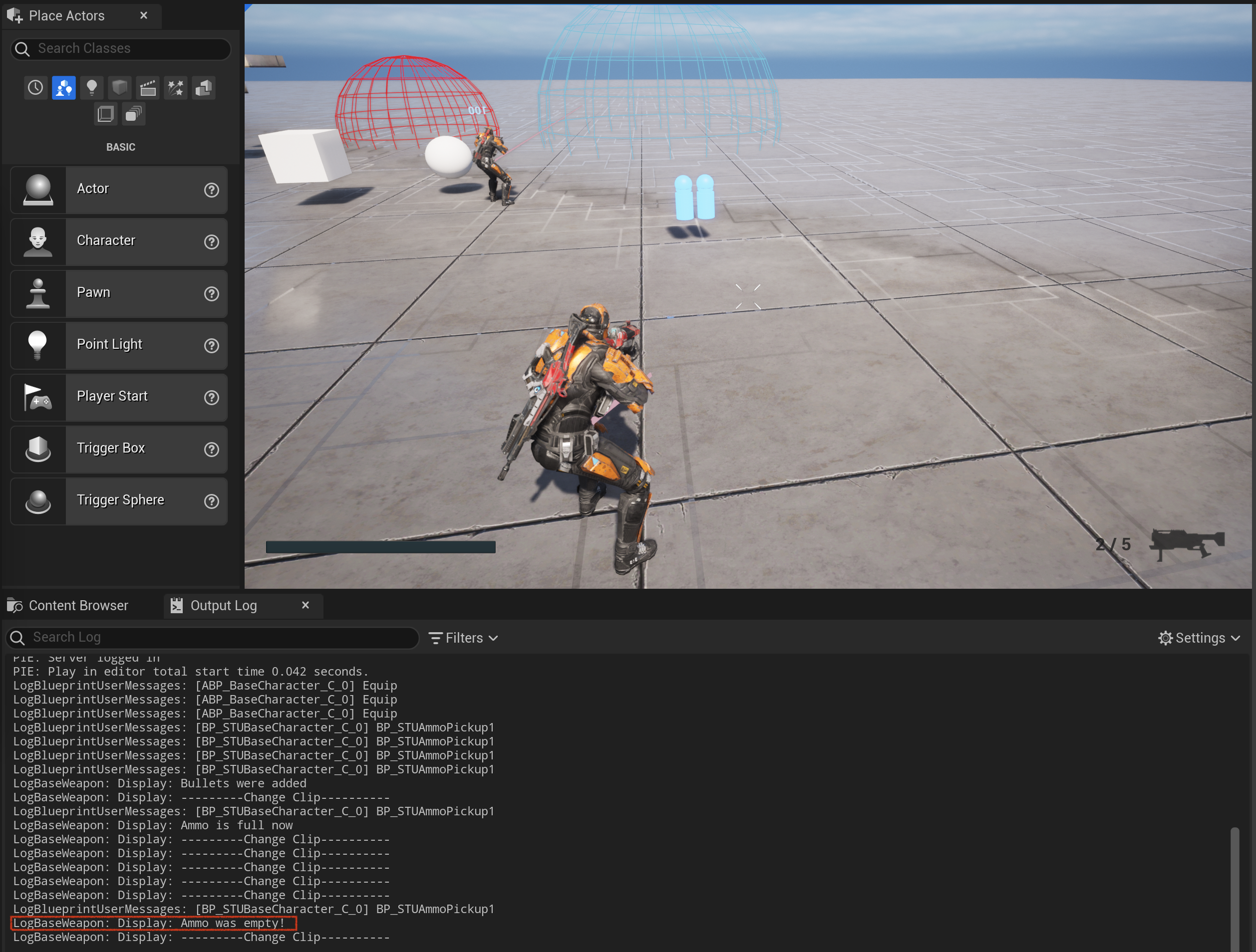Close the Output Log tab
Image resolution: width=1256 pixels, height=952 pixels.
tap(306, 605)
